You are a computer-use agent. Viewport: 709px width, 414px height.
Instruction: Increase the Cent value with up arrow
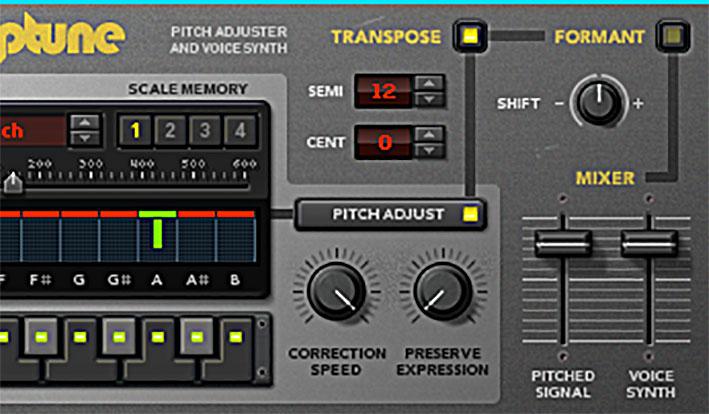pos(429,134)
